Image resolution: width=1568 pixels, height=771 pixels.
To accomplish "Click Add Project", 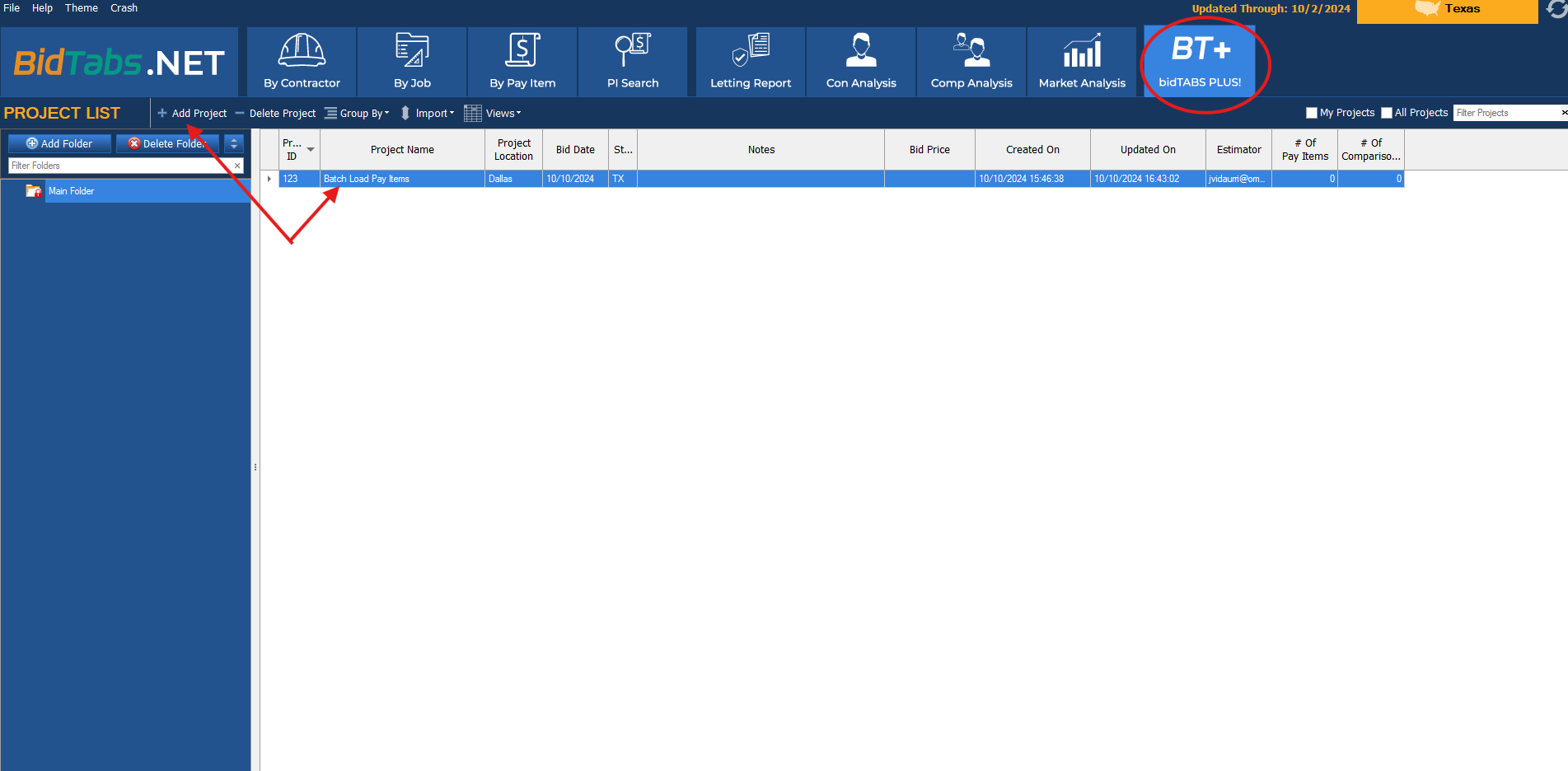I will coord(192,113).
